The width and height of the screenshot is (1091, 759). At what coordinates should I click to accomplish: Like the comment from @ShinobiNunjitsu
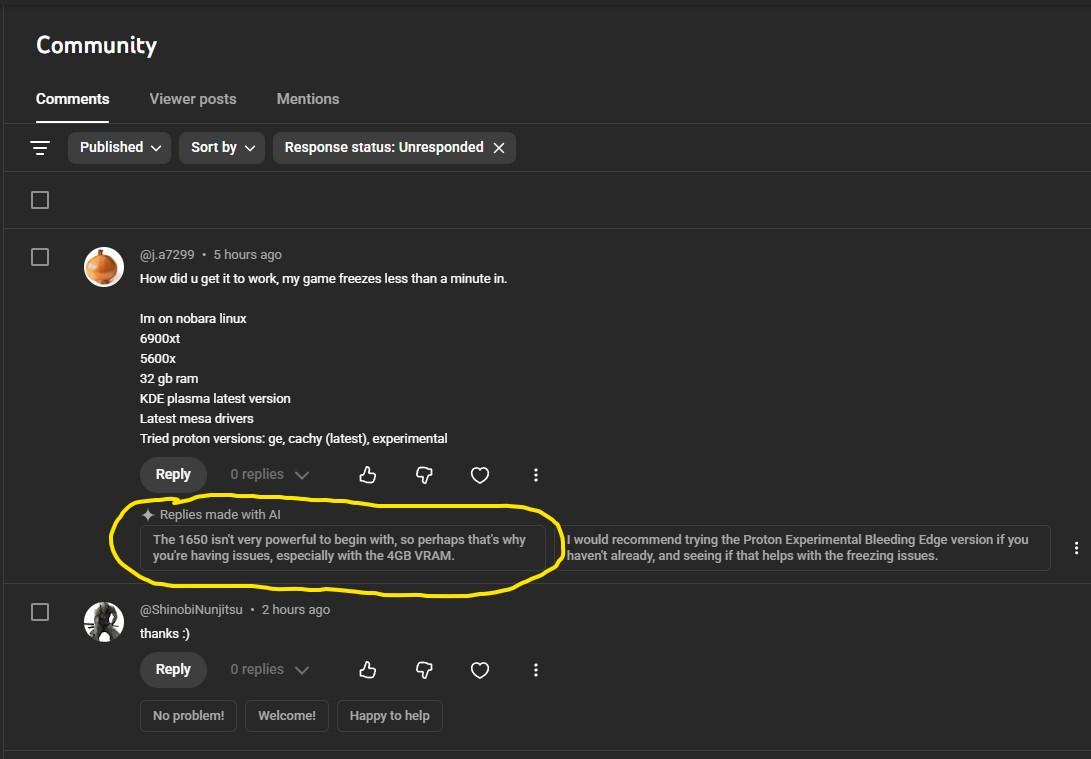click(367, 670)
